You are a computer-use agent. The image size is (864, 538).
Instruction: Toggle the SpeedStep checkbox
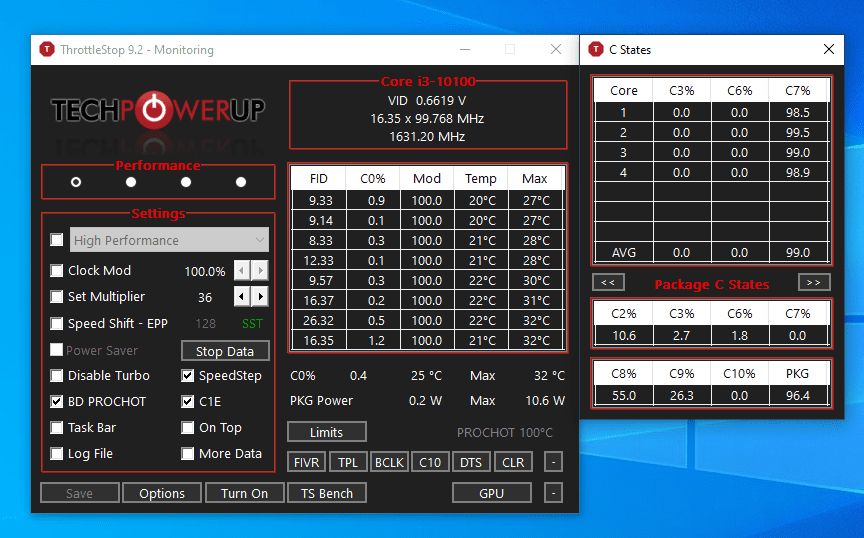click(x=187, y=376)
